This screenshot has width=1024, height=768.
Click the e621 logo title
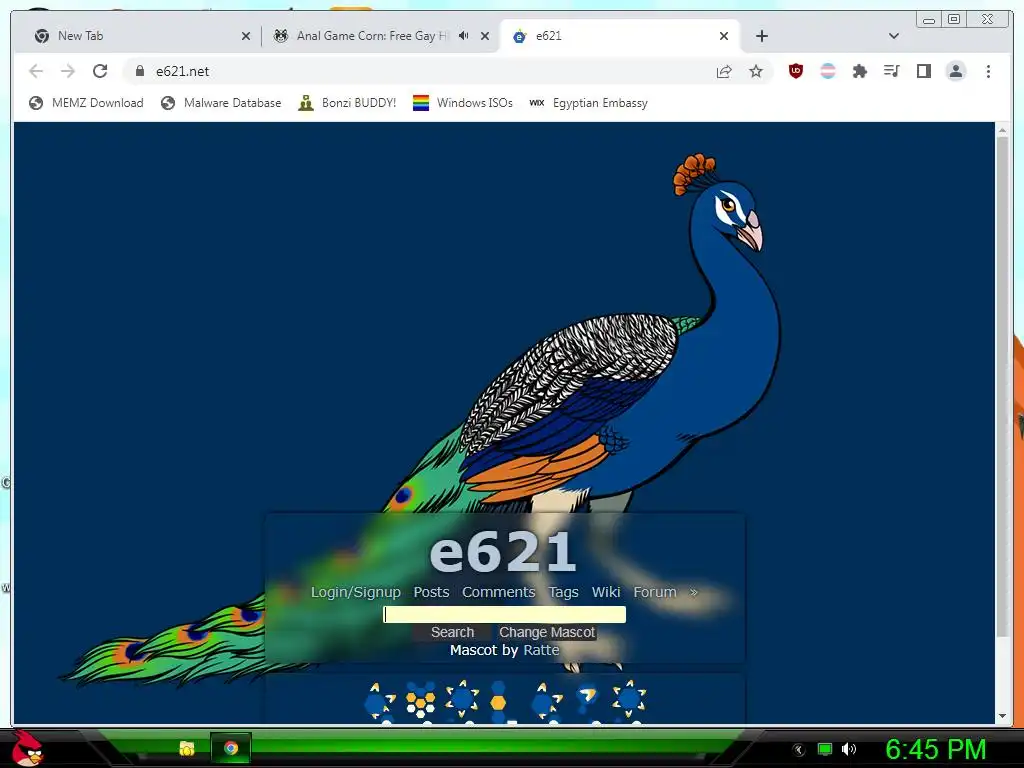click(x=503, y=552)
